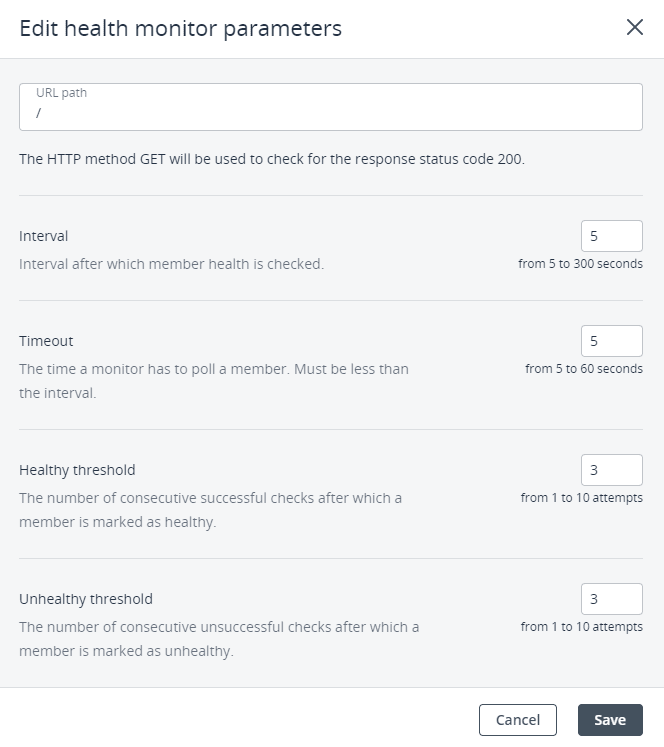Click into the URL path field

330,113
